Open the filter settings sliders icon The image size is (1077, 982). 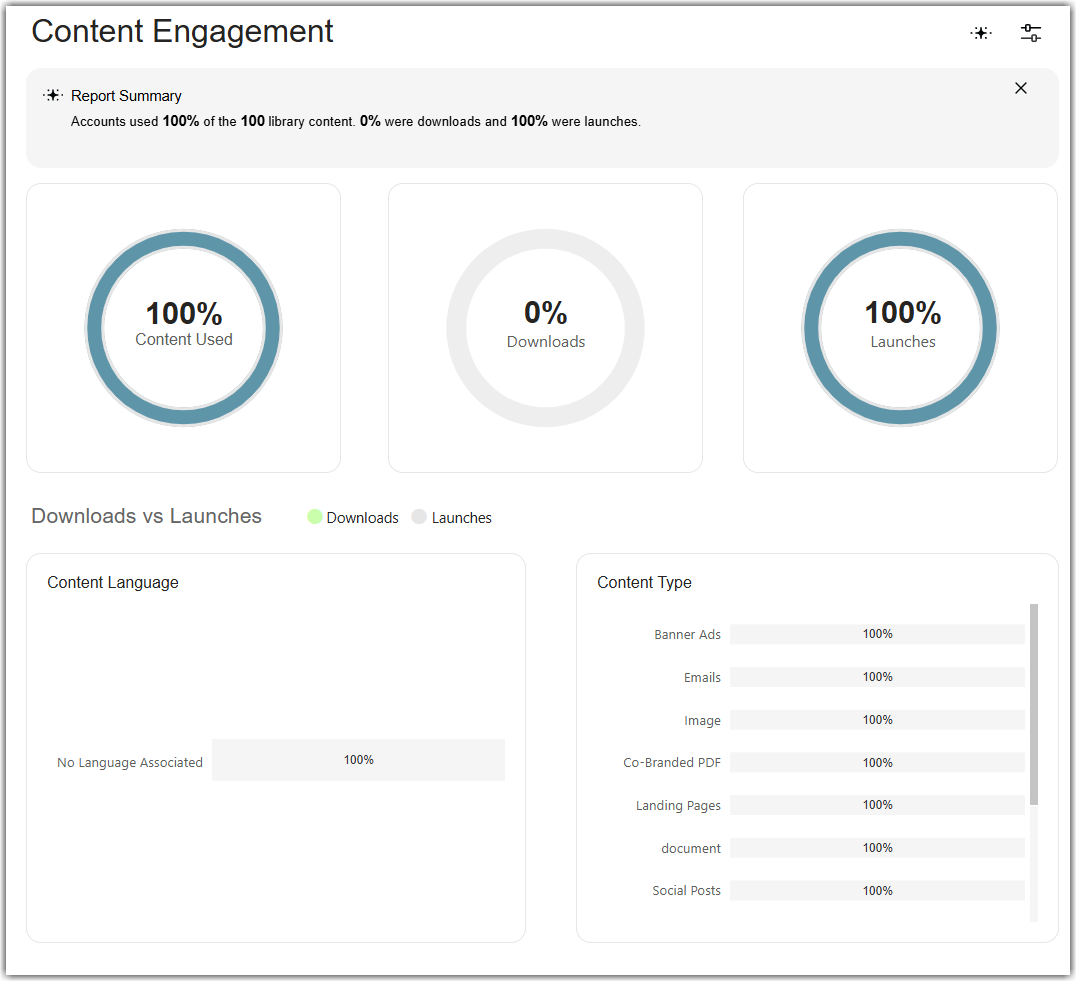coord(1030,33)
